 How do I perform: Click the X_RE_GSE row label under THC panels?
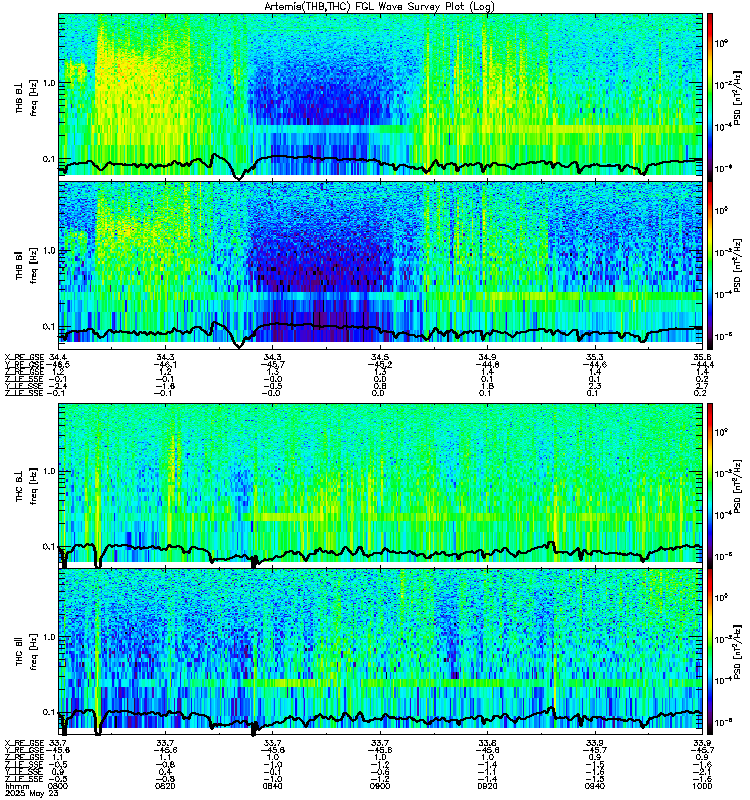pyautogui.click(x=23, y=743)
